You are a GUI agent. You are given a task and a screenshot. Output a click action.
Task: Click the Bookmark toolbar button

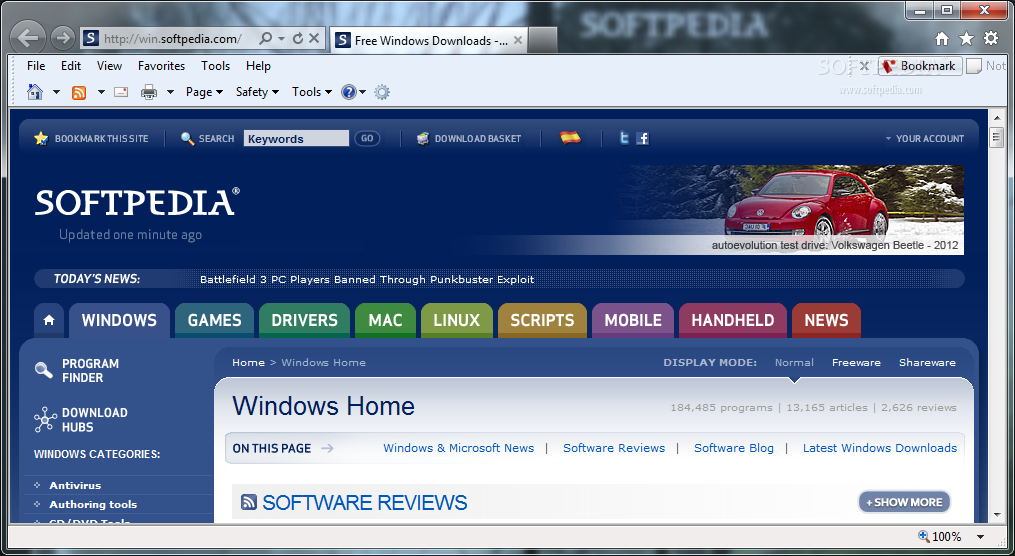pos(920,66)
